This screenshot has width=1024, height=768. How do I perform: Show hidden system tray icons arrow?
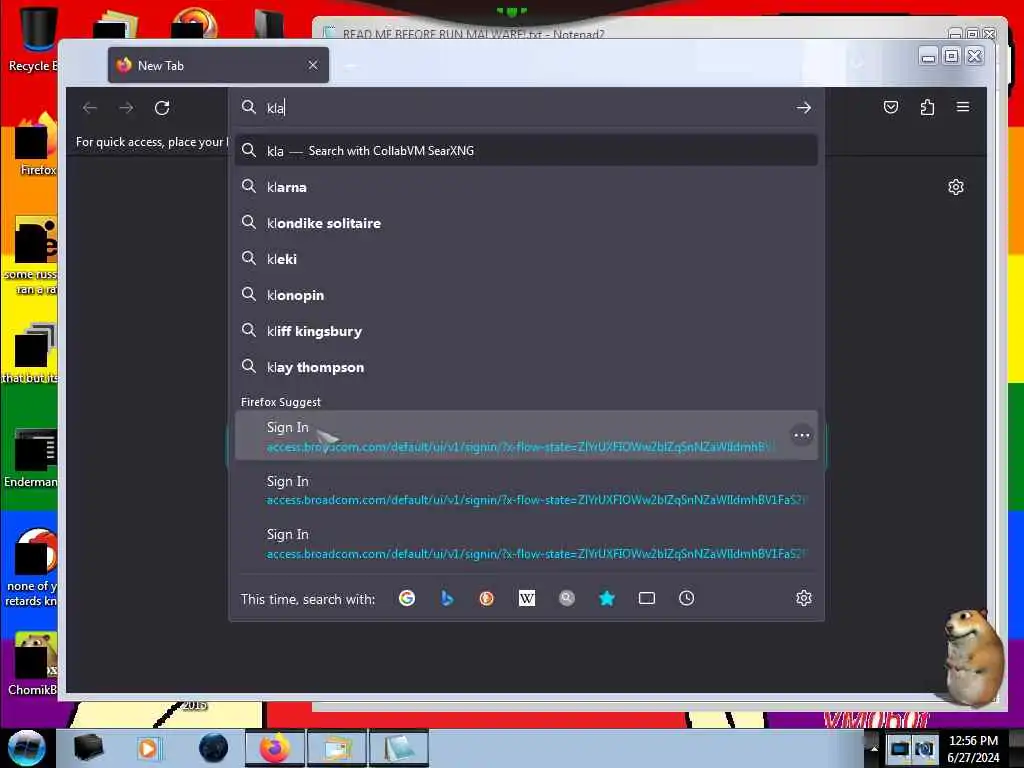[874, 748]
